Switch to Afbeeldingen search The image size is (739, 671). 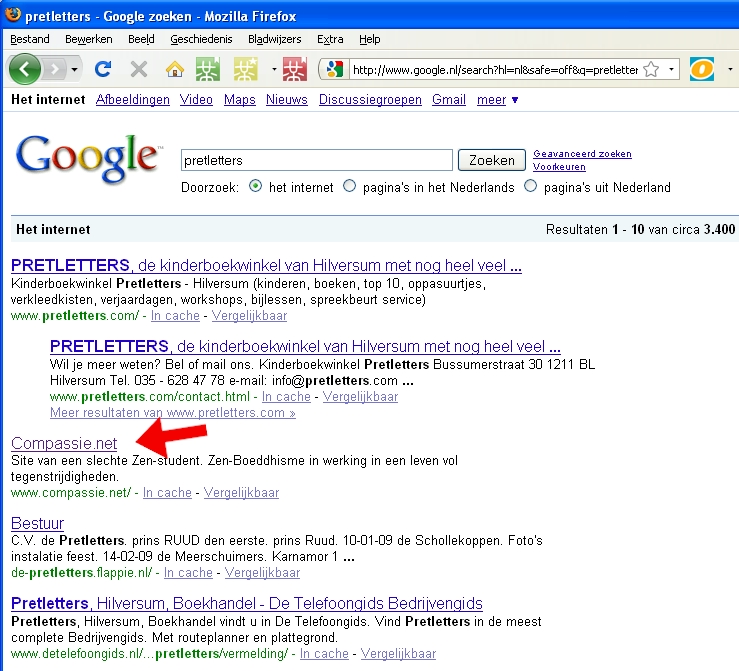(x=132, y=99)
